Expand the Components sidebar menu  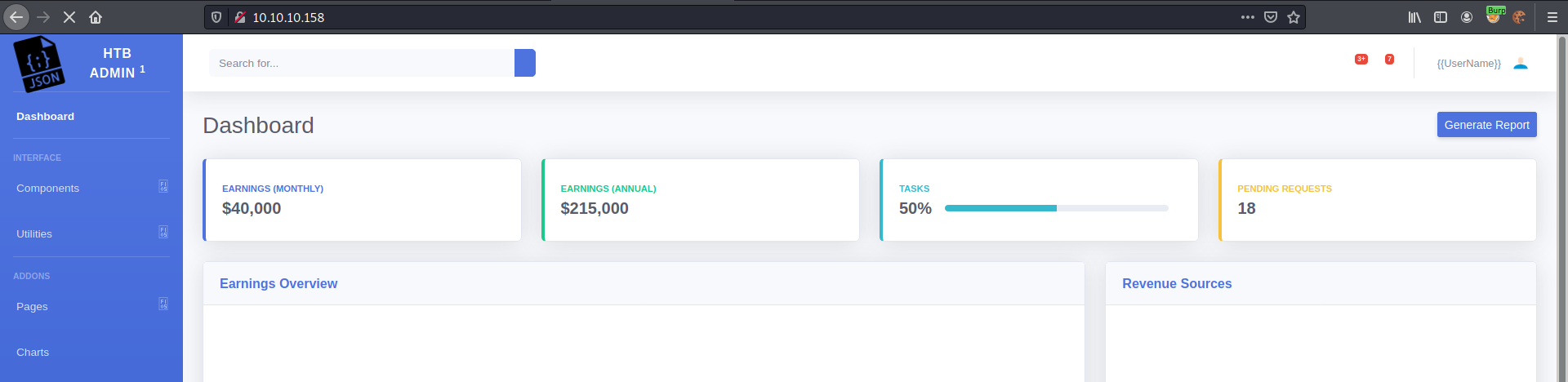(91, 188)
